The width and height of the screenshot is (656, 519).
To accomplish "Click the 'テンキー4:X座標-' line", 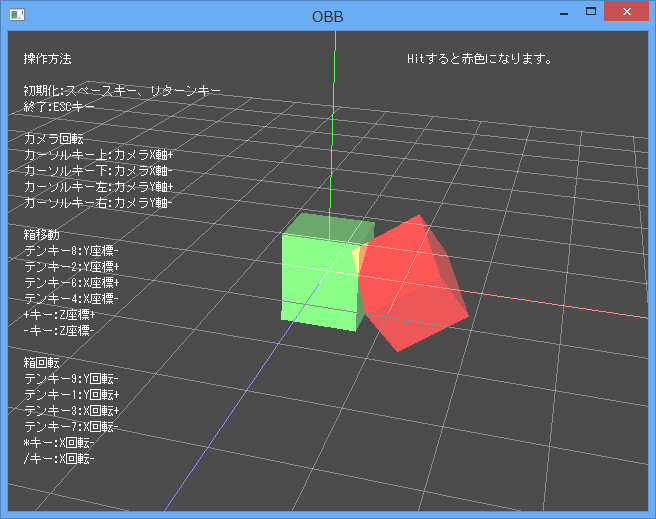I will click(72, 299).
